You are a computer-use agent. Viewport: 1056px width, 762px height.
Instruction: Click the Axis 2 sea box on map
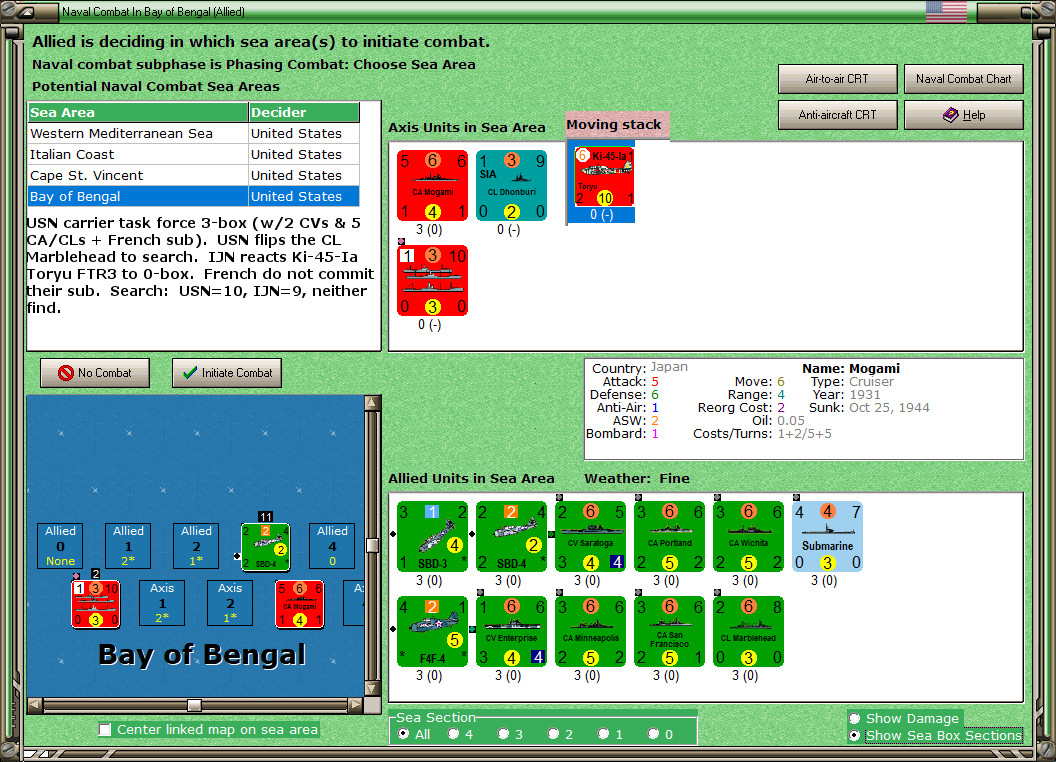pyautogui.click(x=230, y=602)
